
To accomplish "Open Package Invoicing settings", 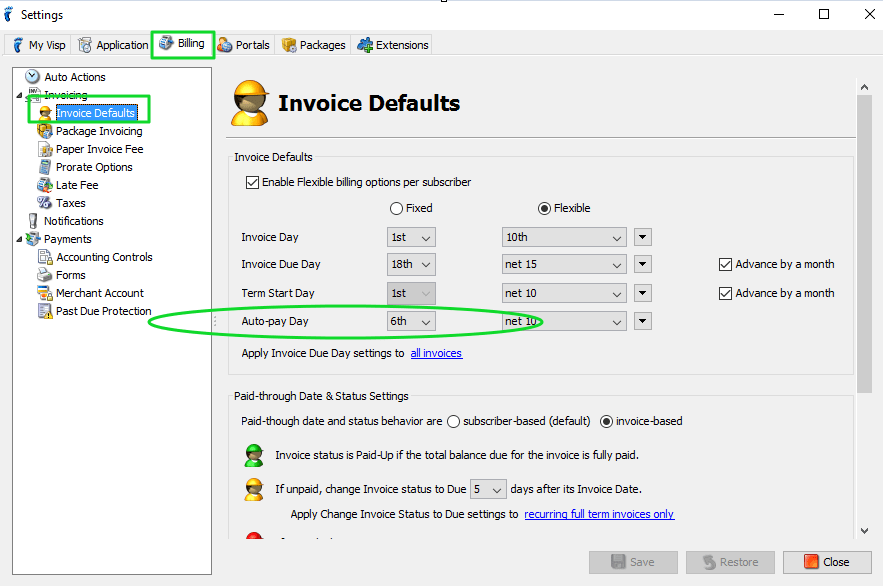I will [x=99, y=131].
